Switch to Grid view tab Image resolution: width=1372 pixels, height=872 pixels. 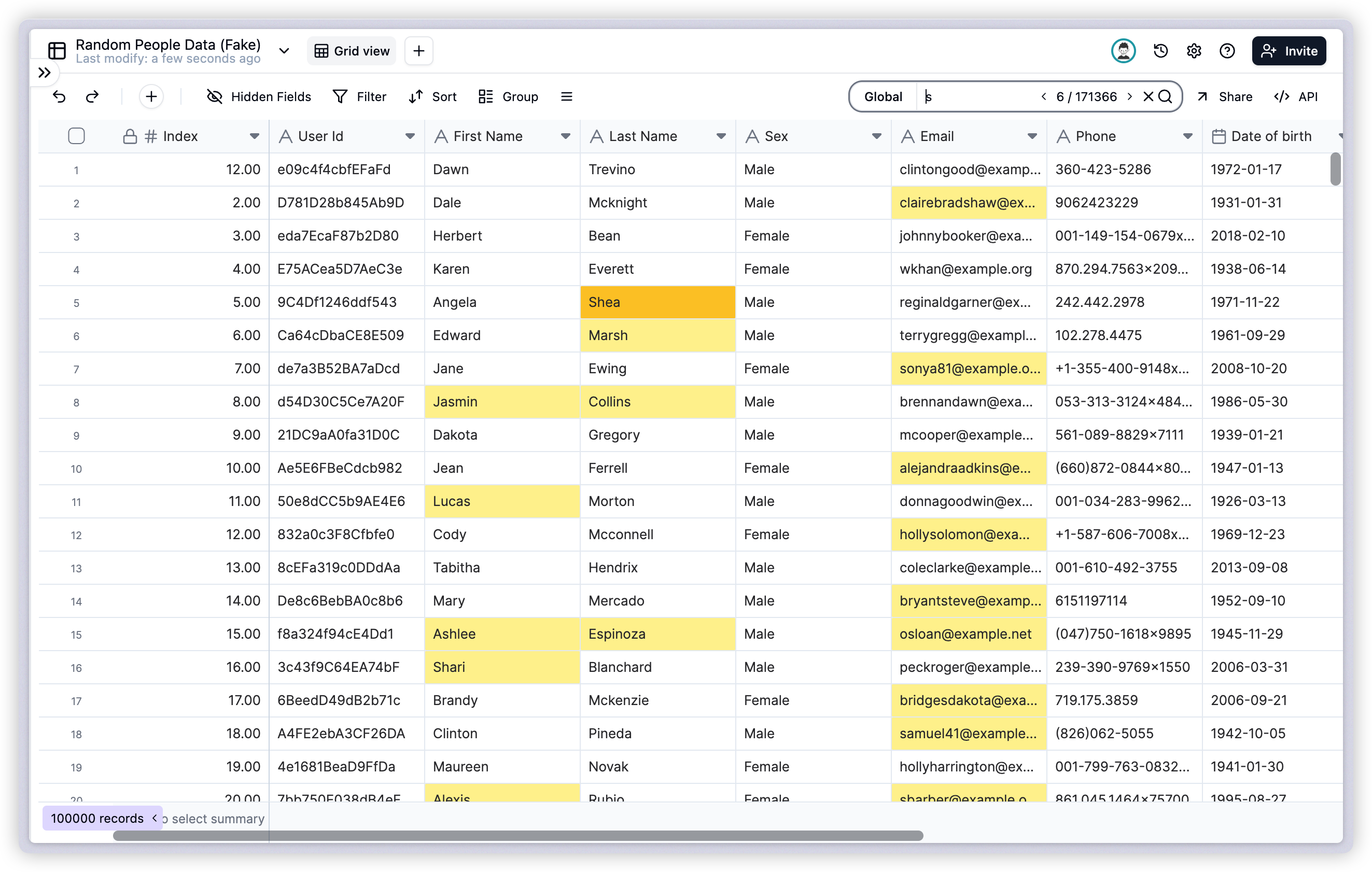coord(352,51)
